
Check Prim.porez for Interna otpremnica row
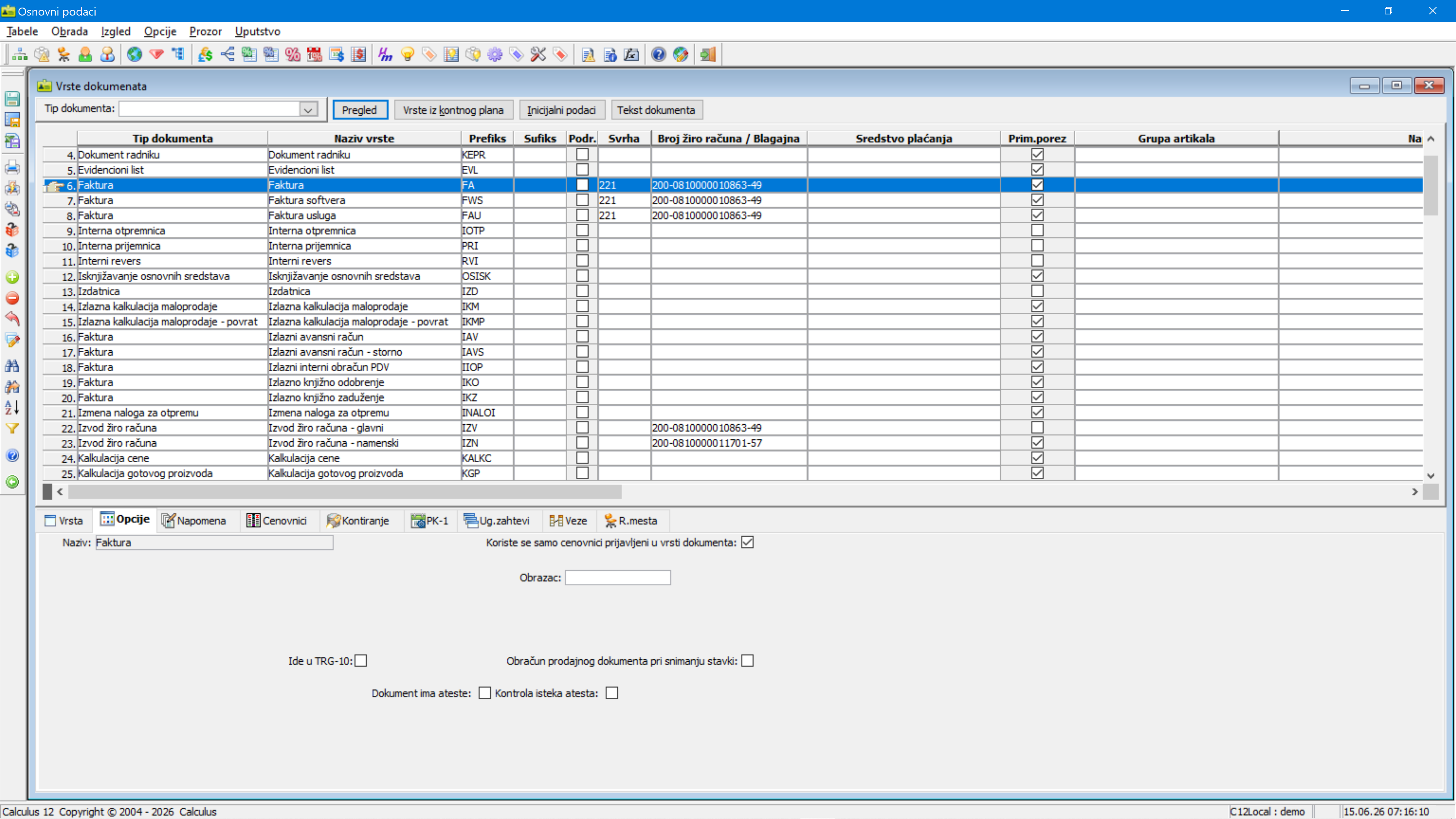[1037, 231]
